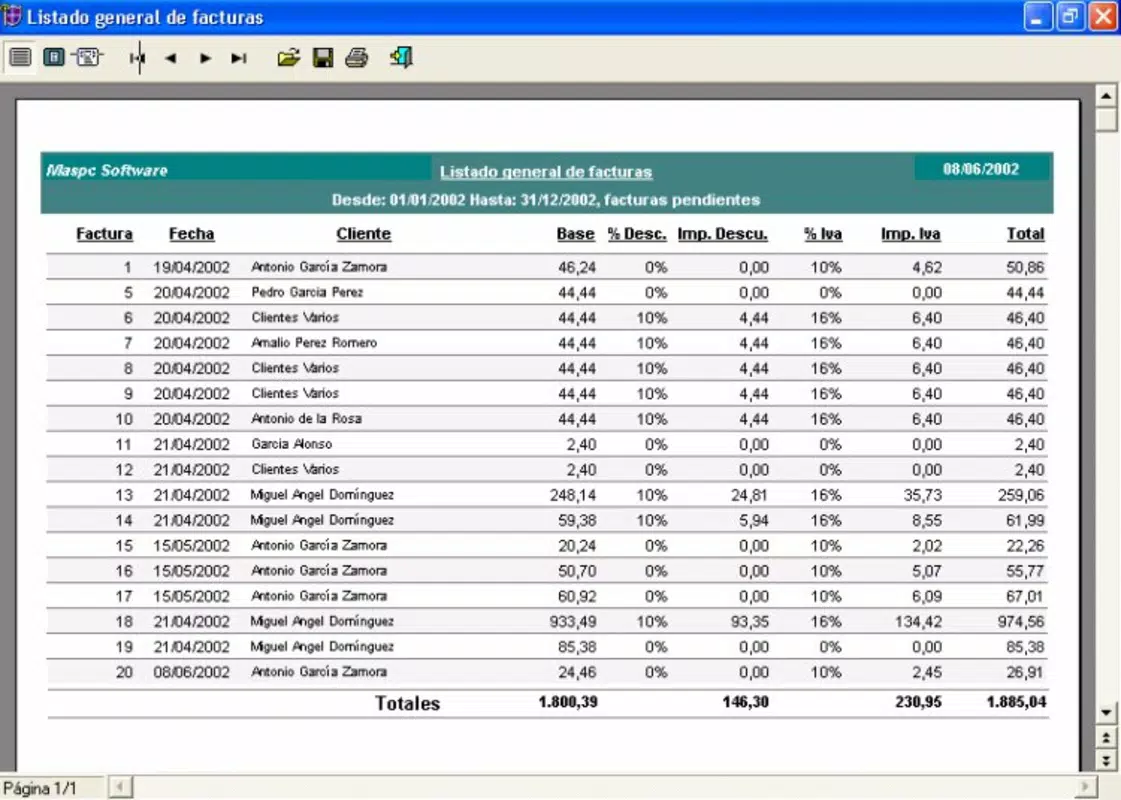The image size is (1121, 800).
Task: Click client 'Garcia Alonso'
Action: click(x=291, y=444)
